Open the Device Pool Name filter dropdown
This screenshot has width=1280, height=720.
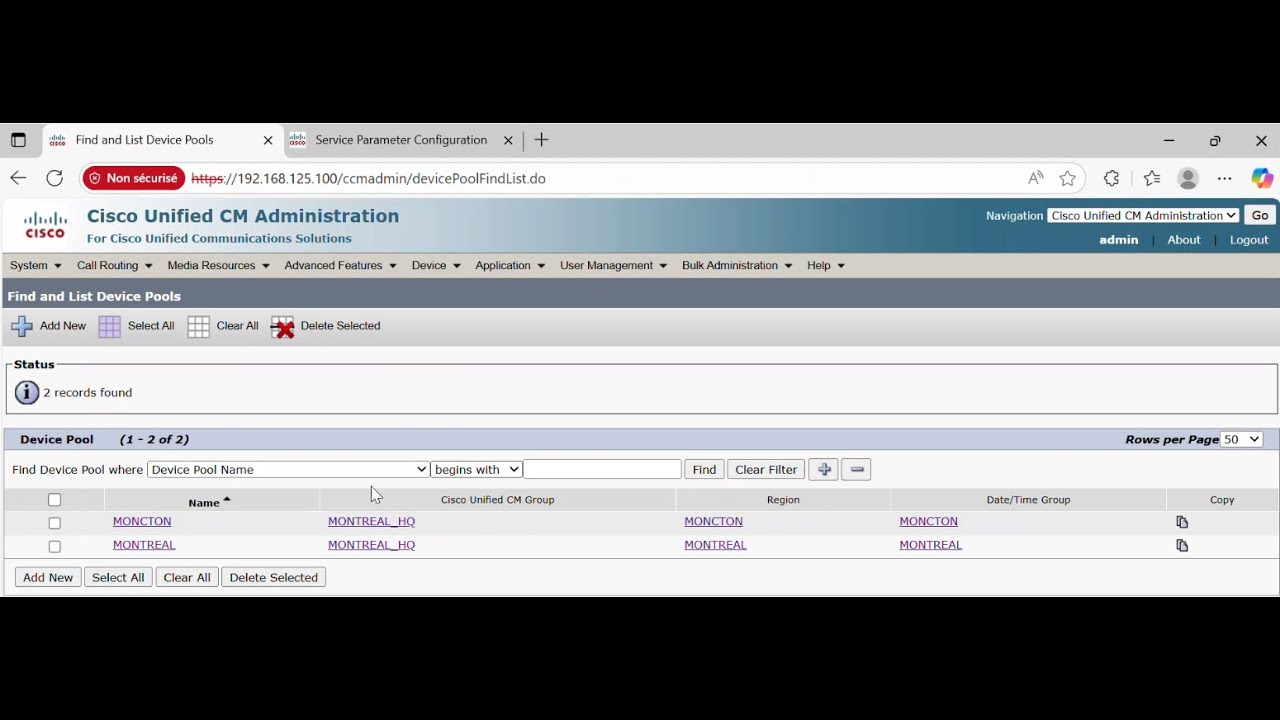coord(288,470)
